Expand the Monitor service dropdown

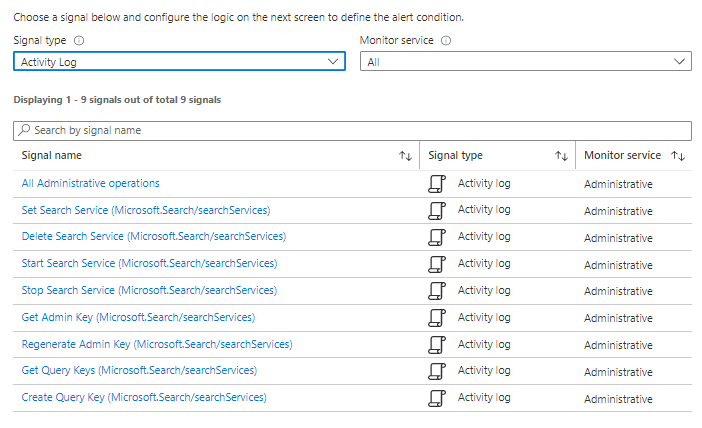525,62
